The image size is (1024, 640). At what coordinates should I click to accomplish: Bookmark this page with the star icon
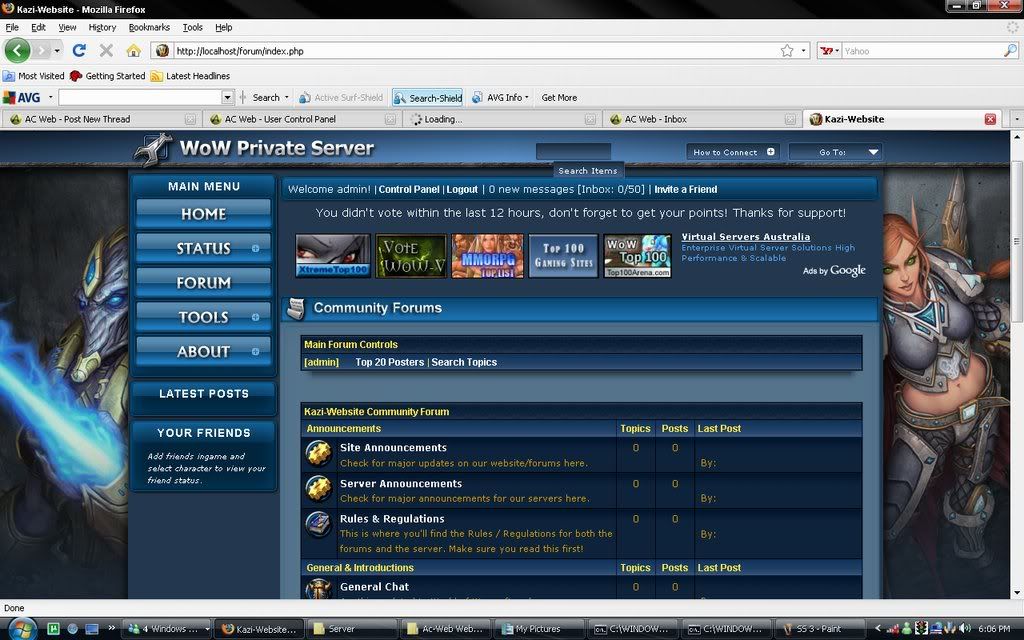pos(787,51)
